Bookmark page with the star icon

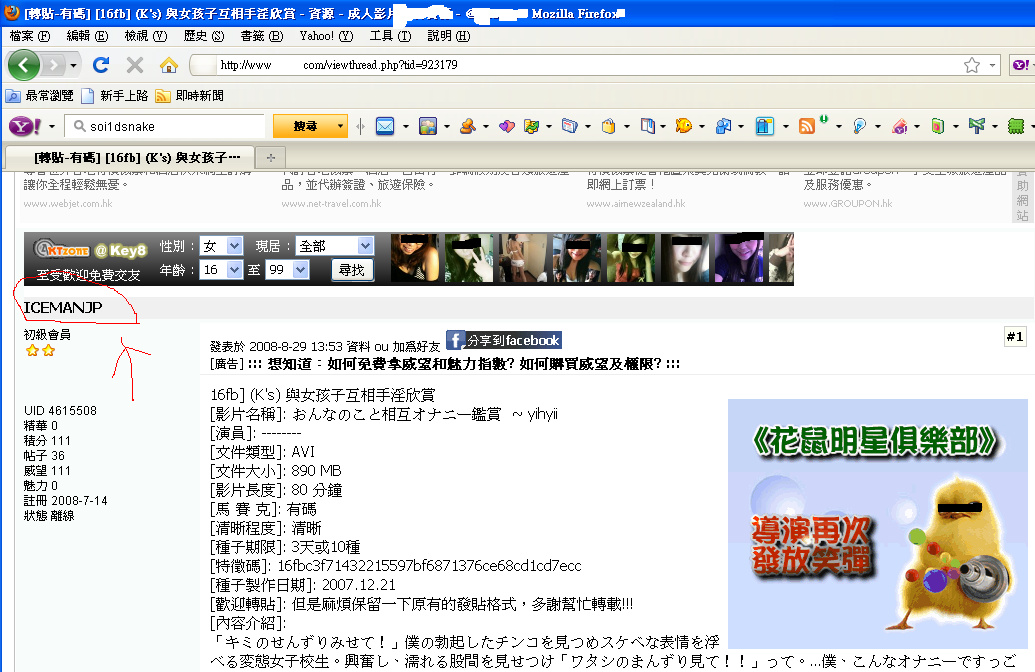click(x=971, y=65)
